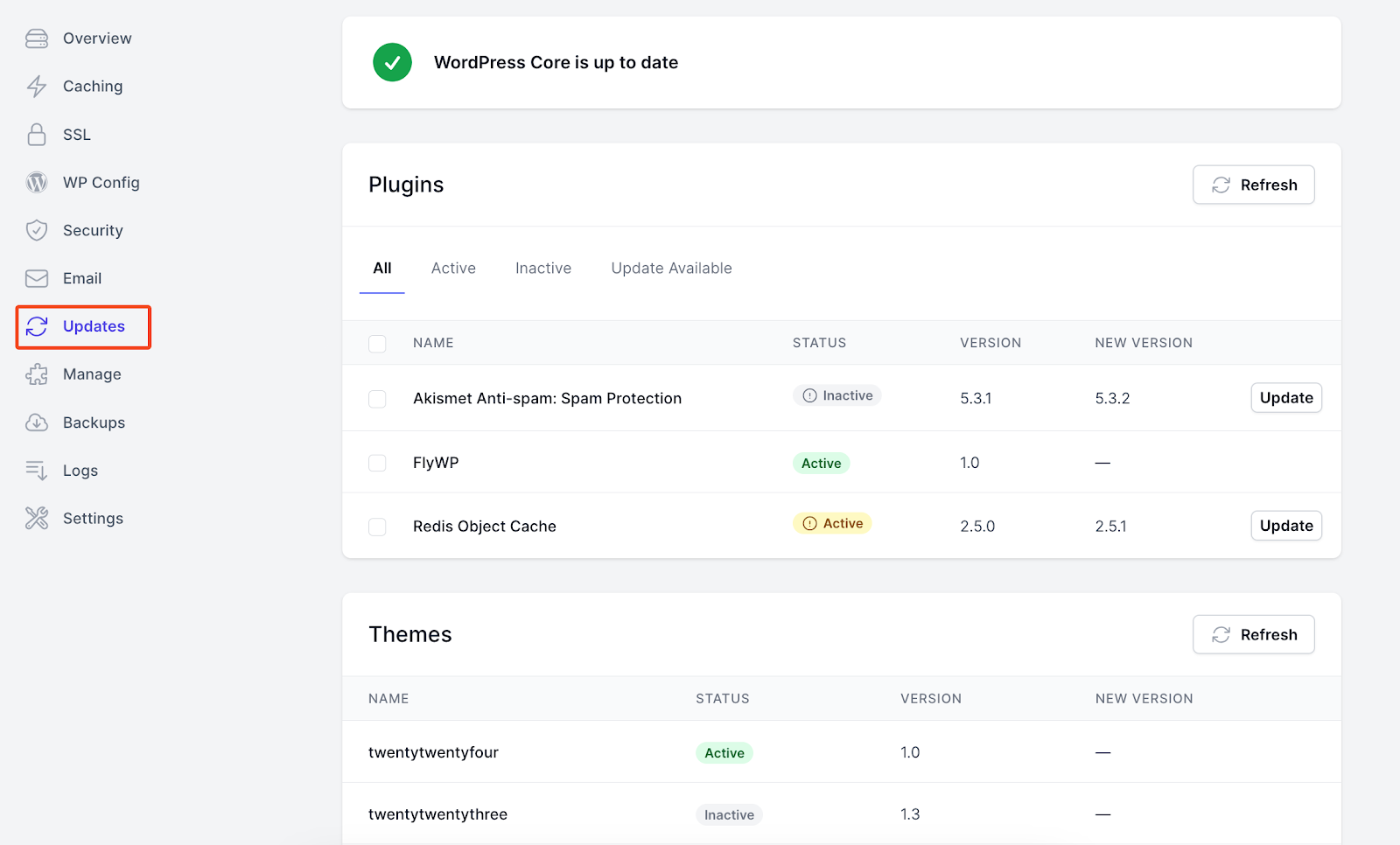Switch to the Active plugins tab

click(453, 269)
